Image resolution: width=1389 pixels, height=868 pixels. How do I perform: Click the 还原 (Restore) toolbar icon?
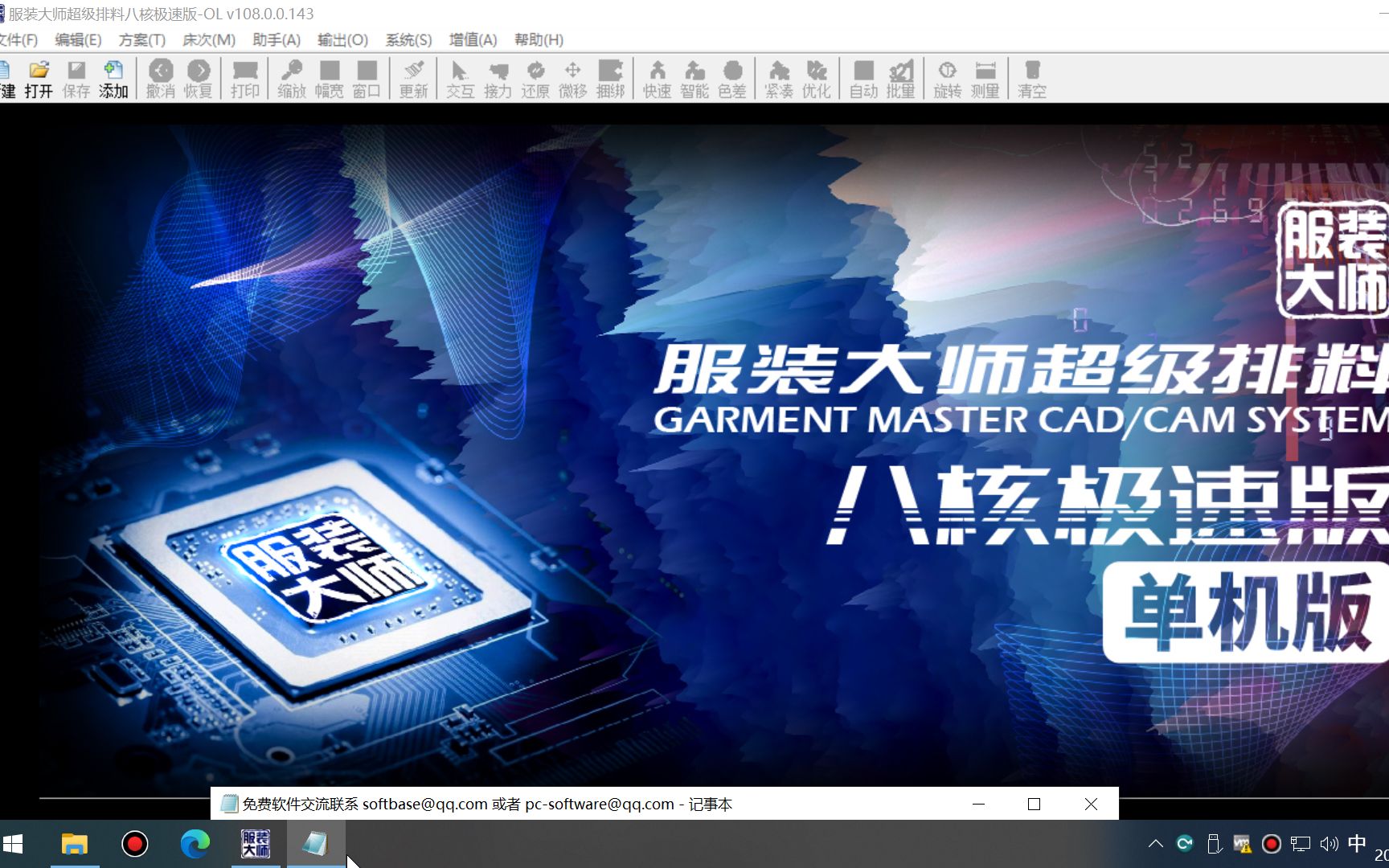(x=535, y=79)
